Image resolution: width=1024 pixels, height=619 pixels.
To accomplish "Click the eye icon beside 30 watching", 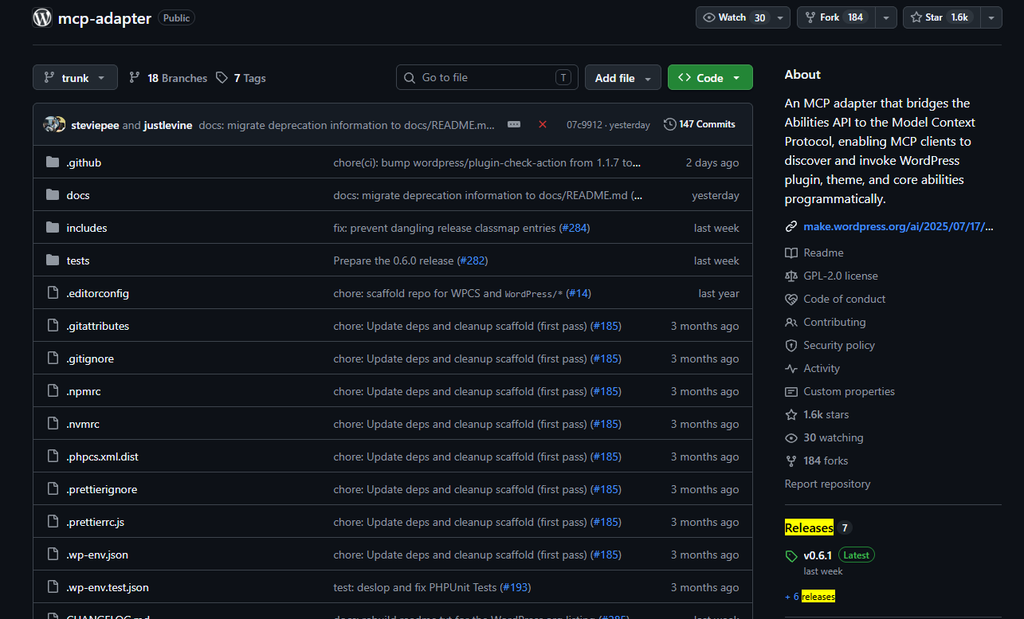I will (791, 437).
